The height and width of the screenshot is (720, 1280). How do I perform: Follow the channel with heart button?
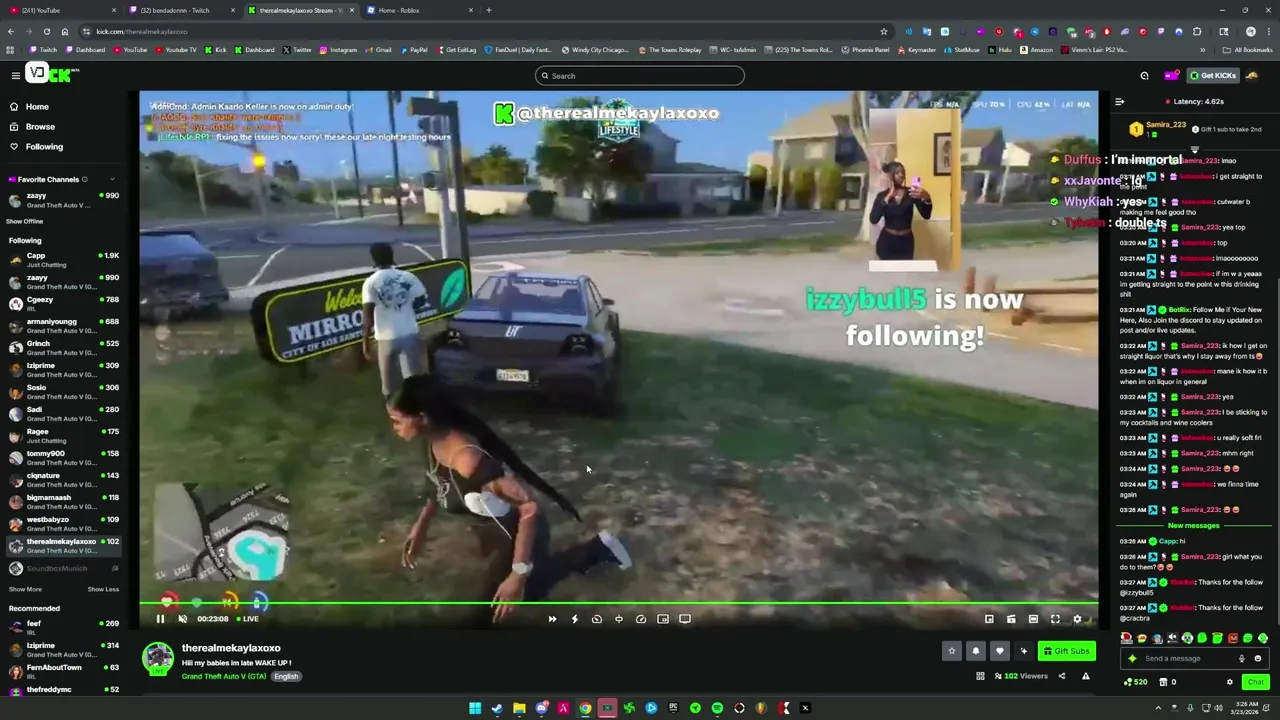[999, 651]
